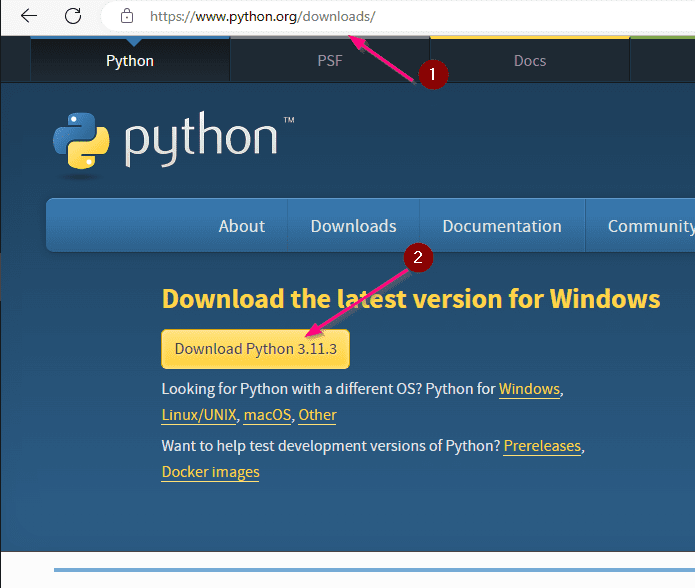Open the Downloads navigation menu
695x588 pixels.
pyautogui.click(x=353, y=226)
